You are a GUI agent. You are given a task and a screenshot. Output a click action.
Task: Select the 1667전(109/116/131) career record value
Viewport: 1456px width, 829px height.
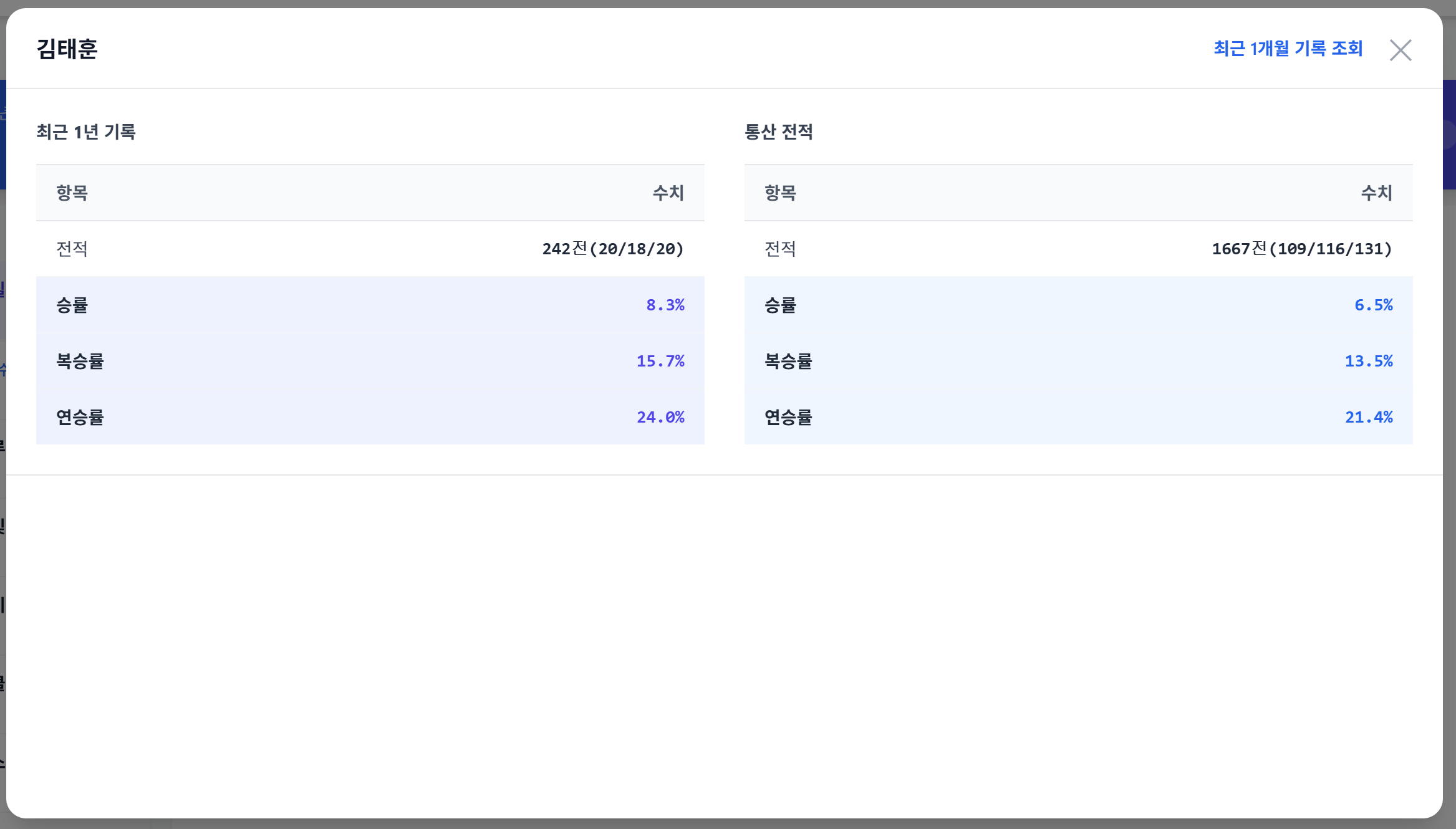tap(1301, 249)
